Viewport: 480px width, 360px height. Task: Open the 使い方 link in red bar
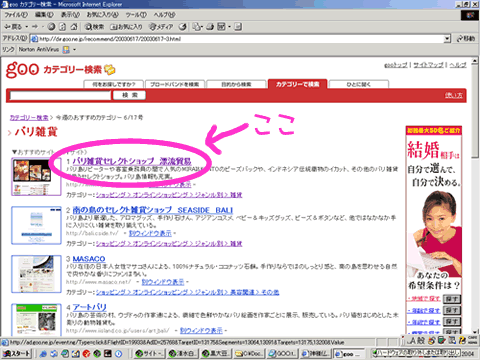coord(453,95)
